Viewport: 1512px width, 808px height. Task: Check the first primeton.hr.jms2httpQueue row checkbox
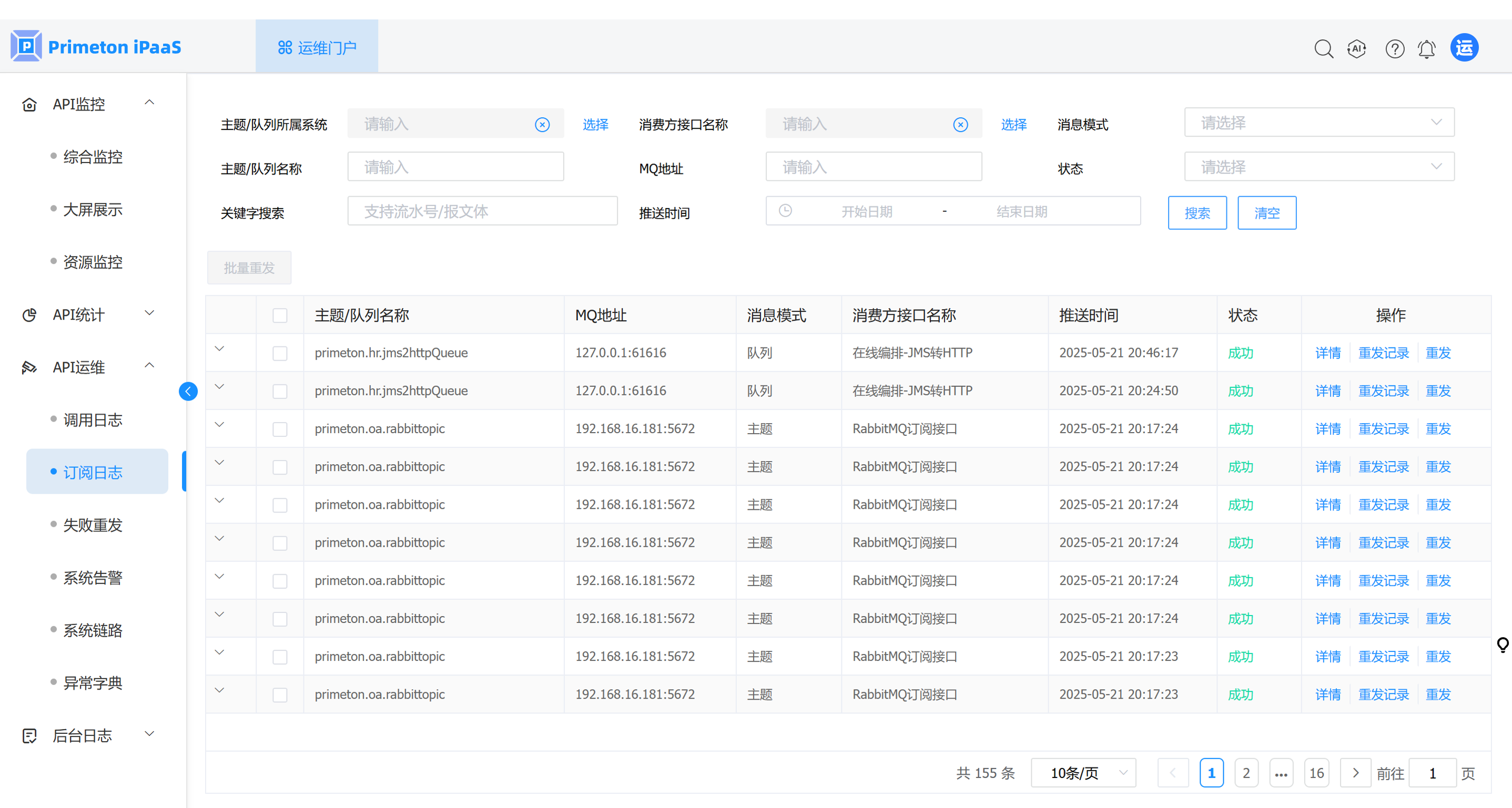(x=280, y=353)
